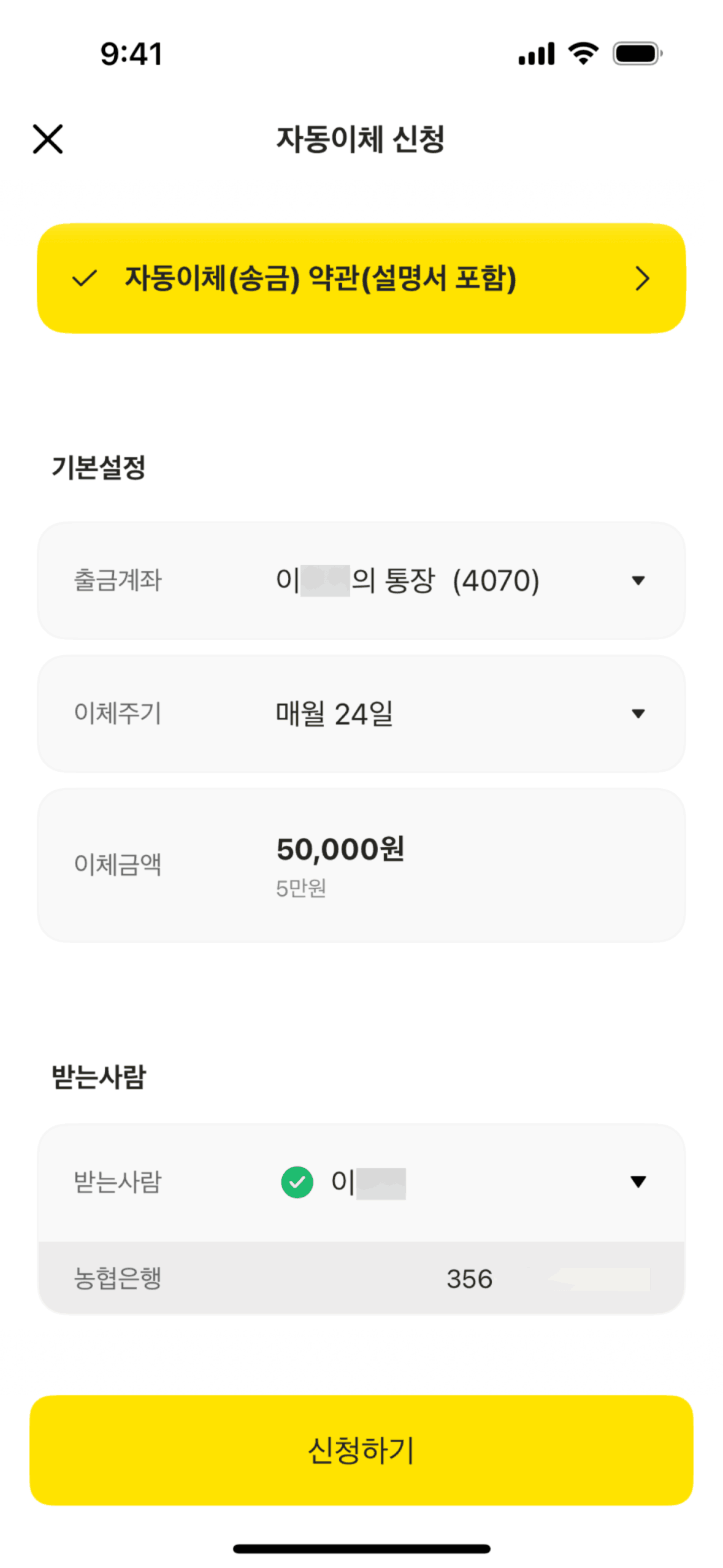The width and height of the screenshot is (723, 1568).
Task: Edit the 50,000원 transfer amount
Action: (340, 850)
